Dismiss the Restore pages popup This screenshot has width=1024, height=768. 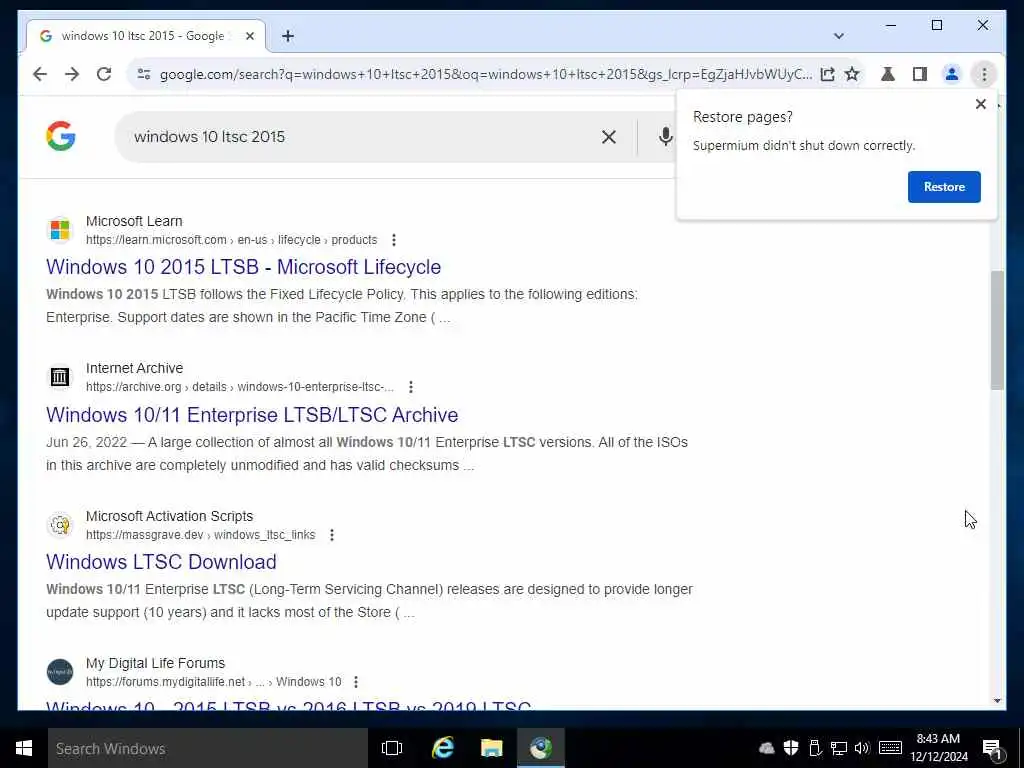[980, 104]
